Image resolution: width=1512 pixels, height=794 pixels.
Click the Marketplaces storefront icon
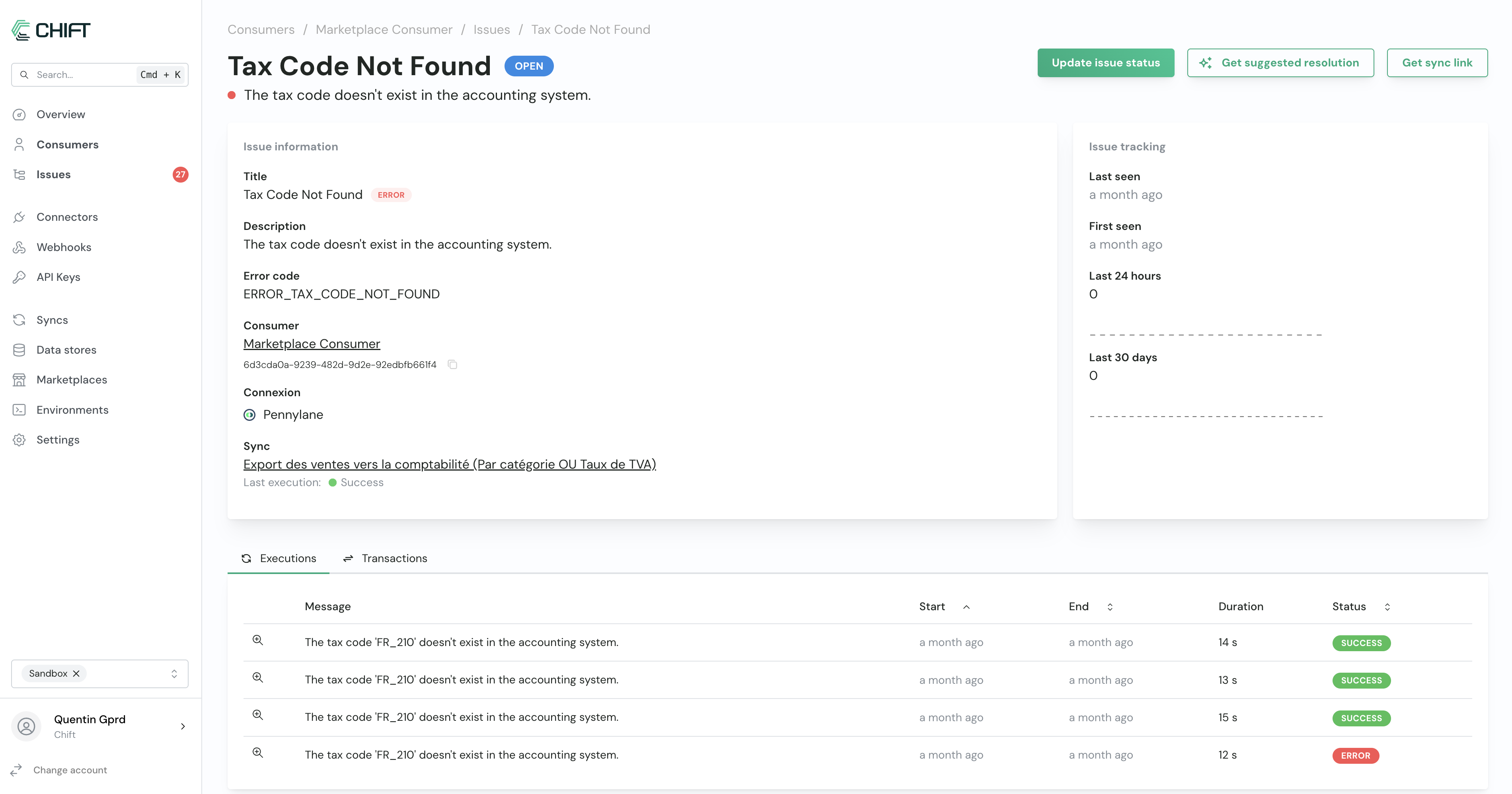point(19,379)
